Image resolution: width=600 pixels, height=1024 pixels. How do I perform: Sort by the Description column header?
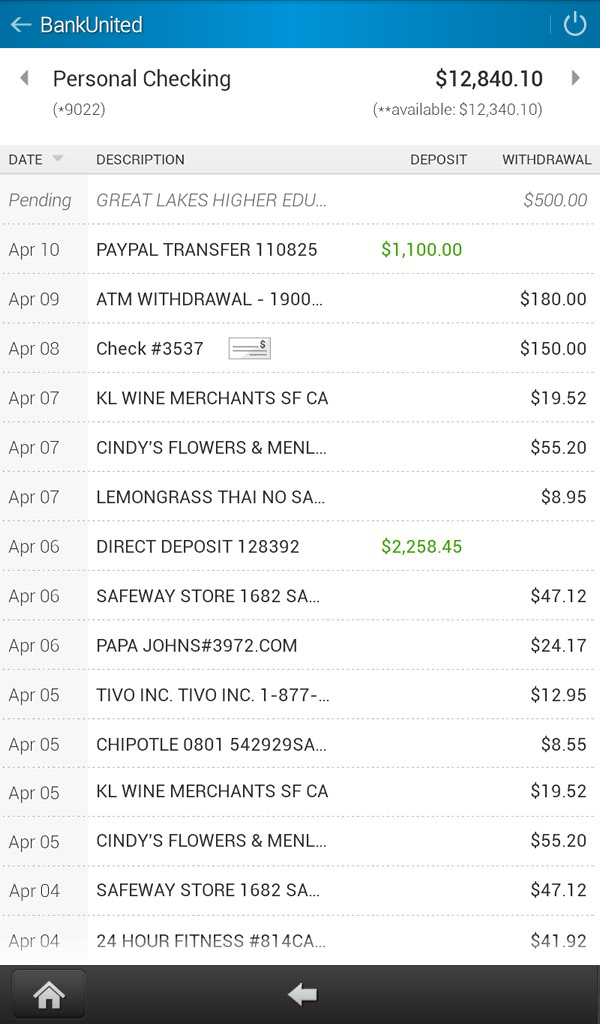[x=140, y=159]
